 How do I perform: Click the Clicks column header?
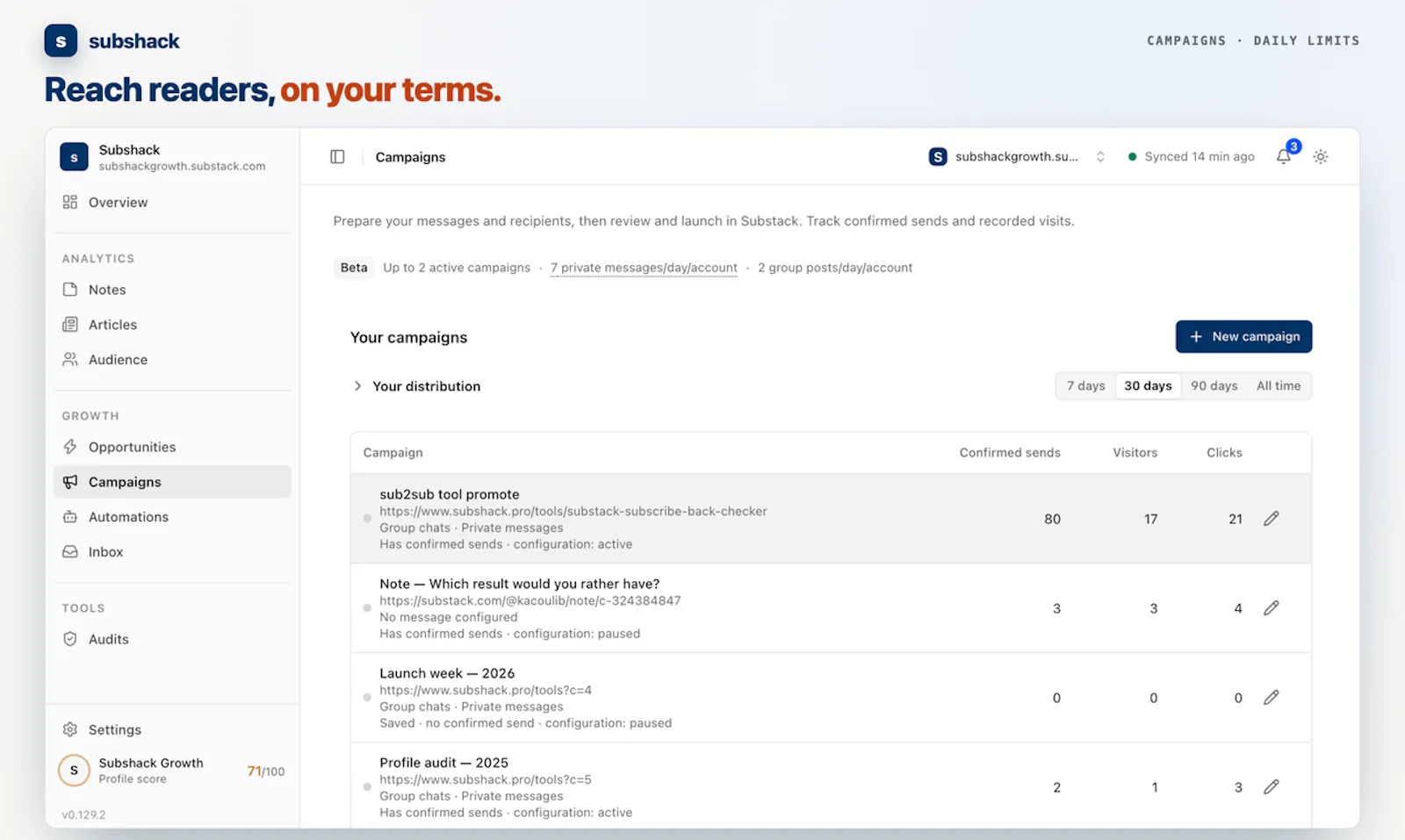1224,453
